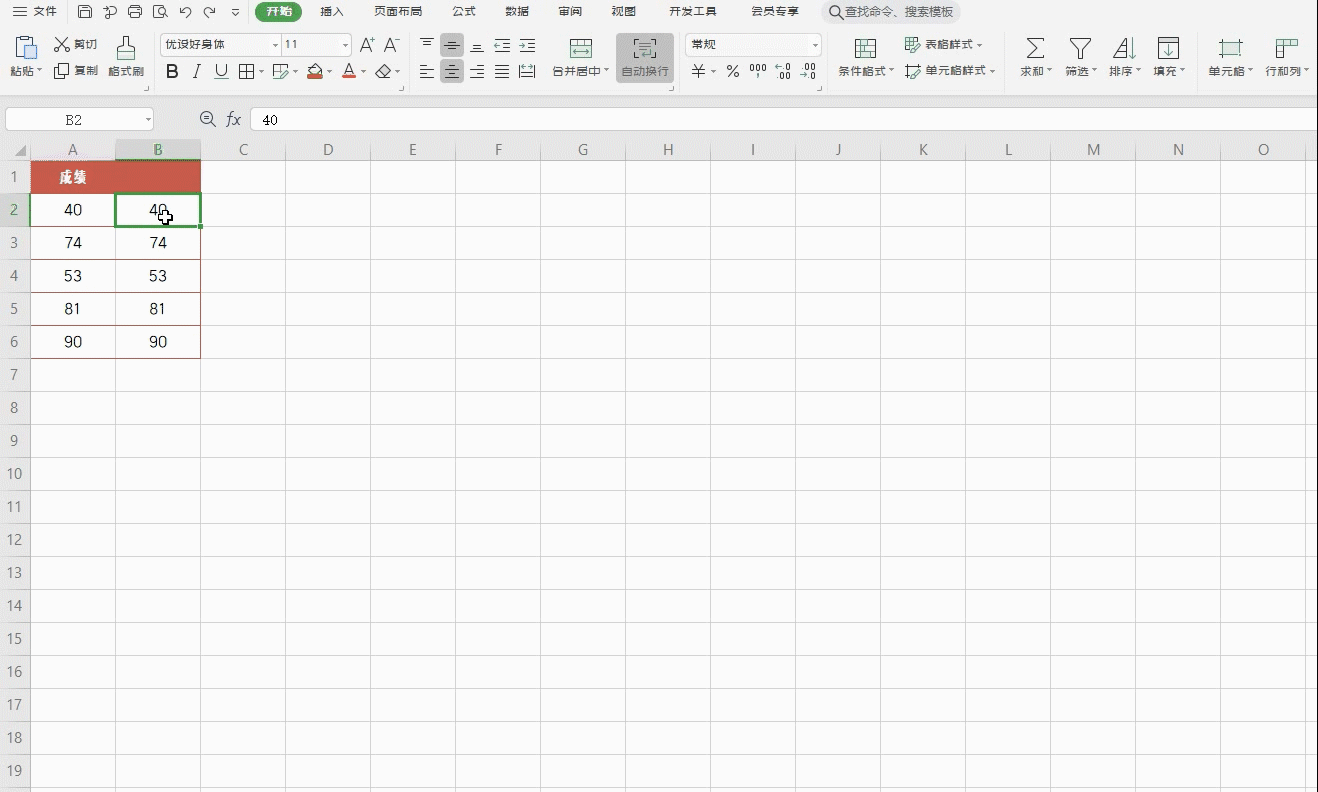Switch to the 数据 (Data) tab
Screen dimensions: 1318x792
click(x=517, y=12)
